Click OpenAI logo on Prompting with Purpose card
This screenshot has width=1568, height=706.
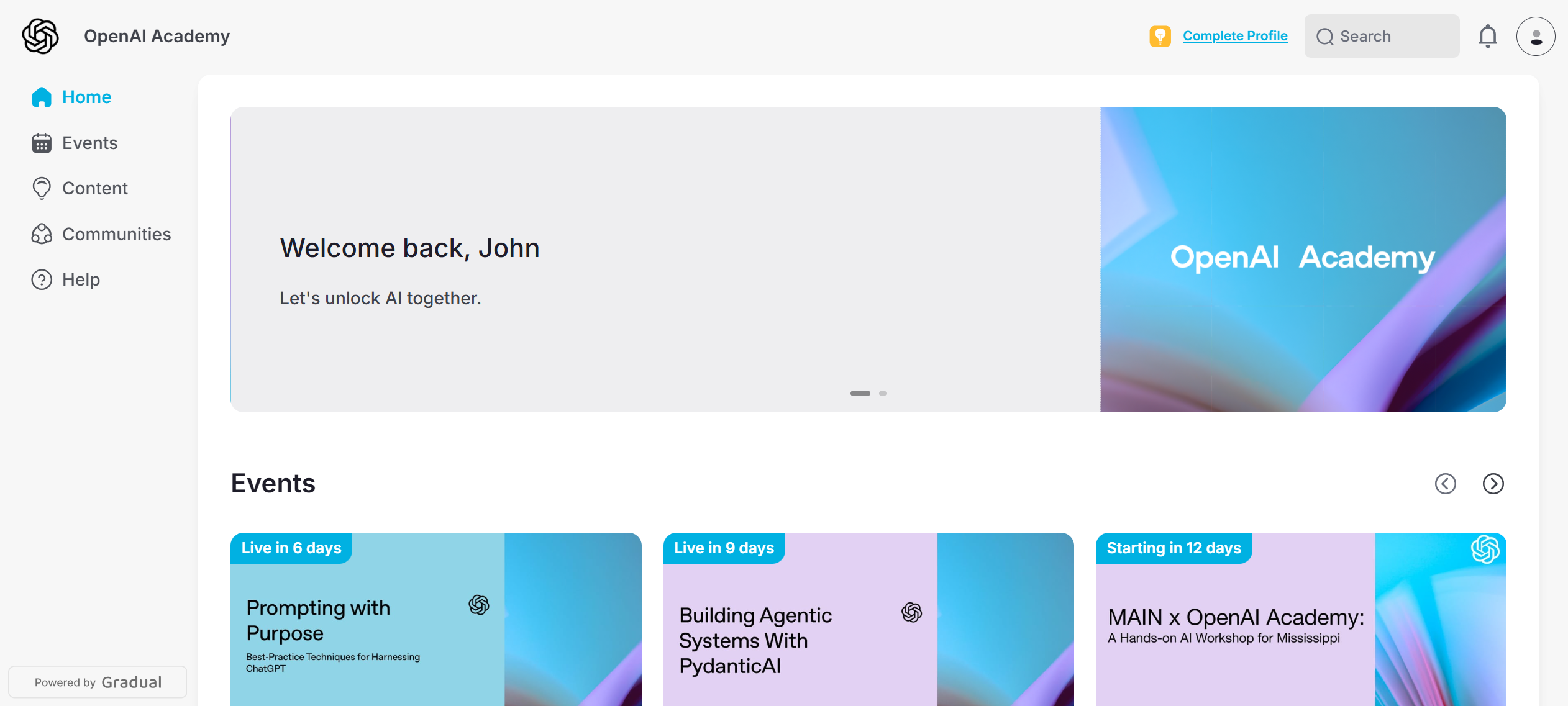tap(479, 605)
